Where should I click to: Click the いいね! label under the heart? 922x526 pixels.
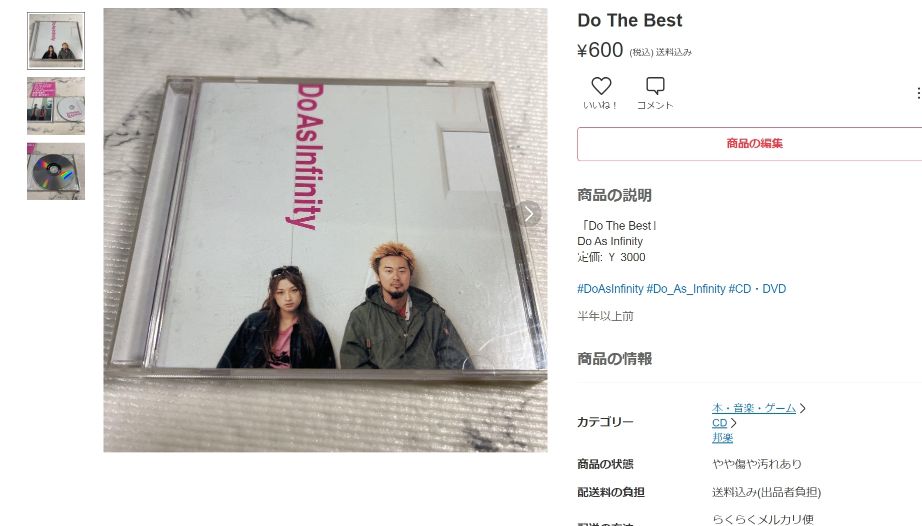point(600,105)
